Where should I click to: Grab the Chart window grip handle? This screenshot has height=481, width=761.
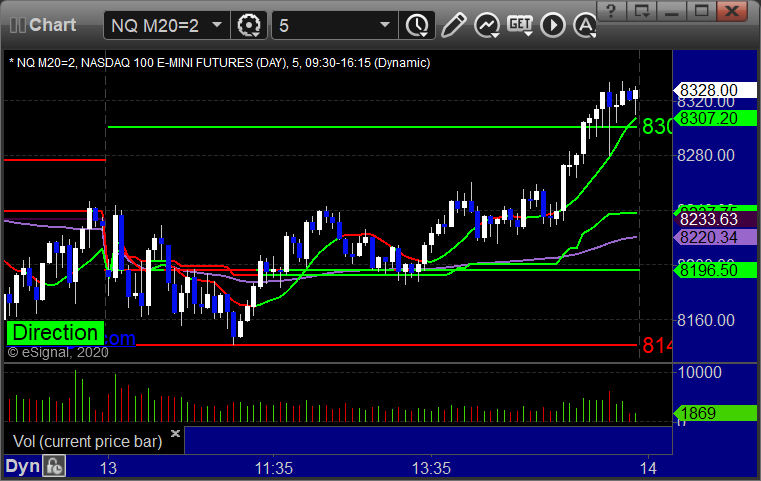[x=17, y=25]
